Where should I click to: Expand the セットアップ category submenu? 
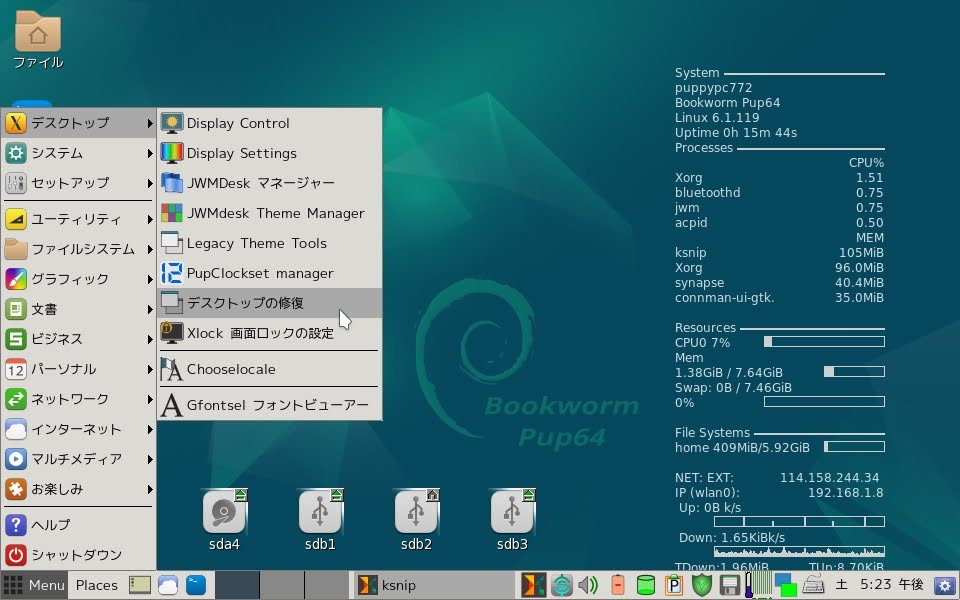pyautogui.click(x=78, y=183)
